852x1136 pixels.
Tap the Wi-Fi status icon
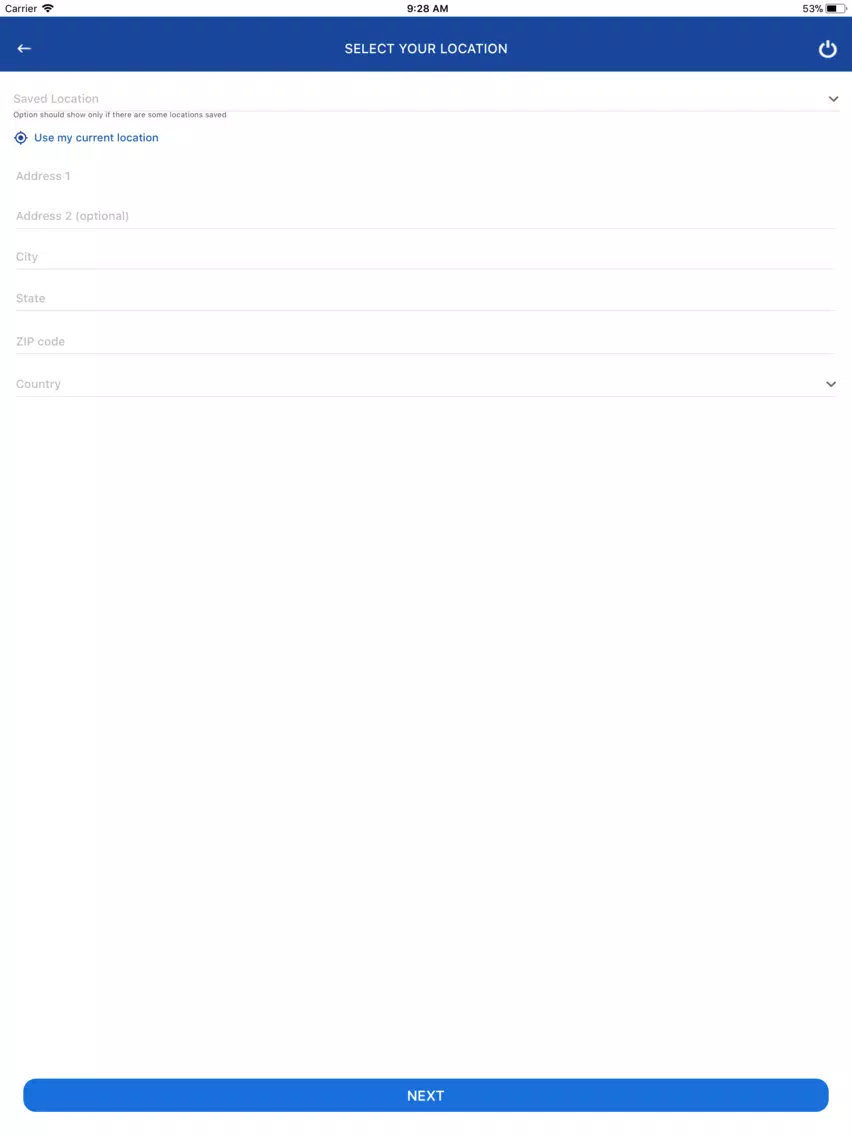click(48, 8)
